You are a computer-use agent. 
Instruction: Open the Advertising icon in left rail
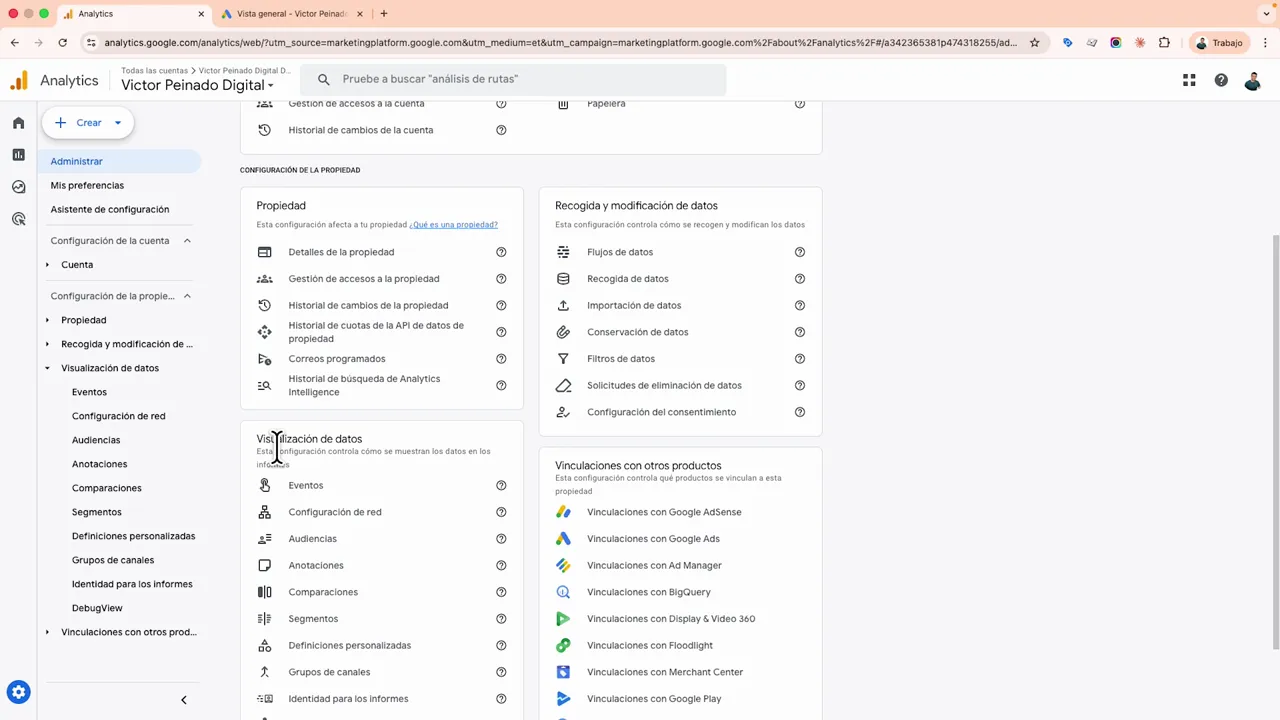tap(18, 219)
